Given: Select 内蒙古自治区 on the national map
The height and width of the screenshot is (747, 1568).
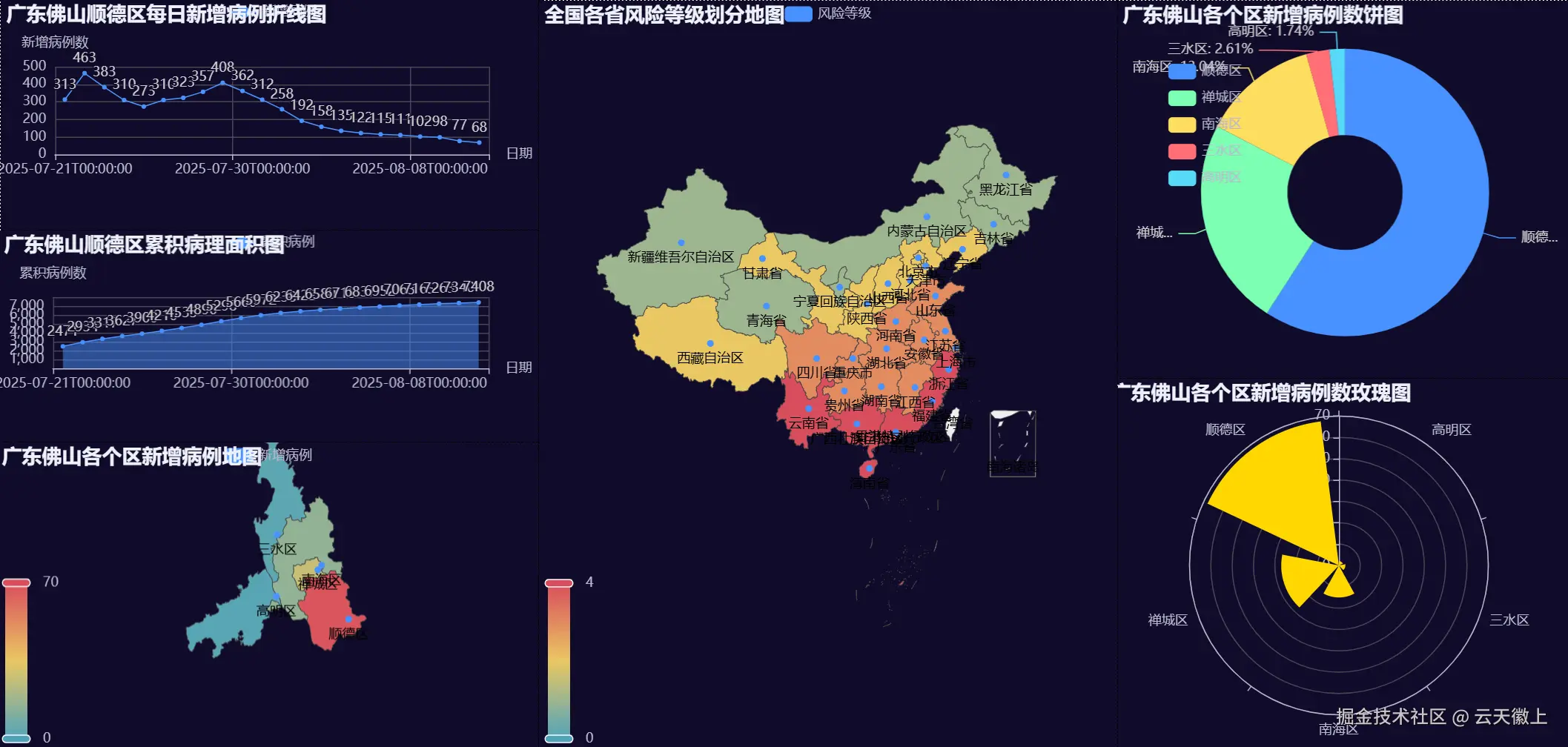Looking at the screenshot, I should [927, 216].
